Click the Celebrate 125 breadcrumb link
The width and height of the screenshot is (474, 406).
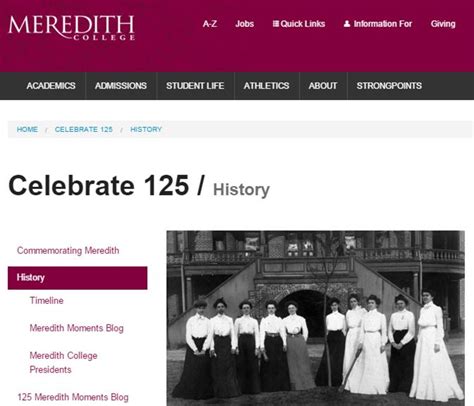84,129
